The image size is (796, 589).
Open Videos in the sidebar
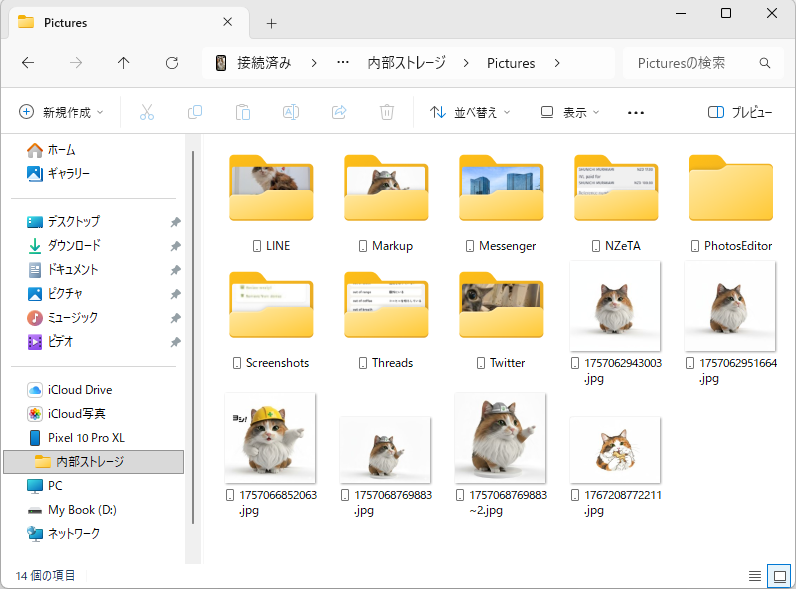tap(50, 342)
